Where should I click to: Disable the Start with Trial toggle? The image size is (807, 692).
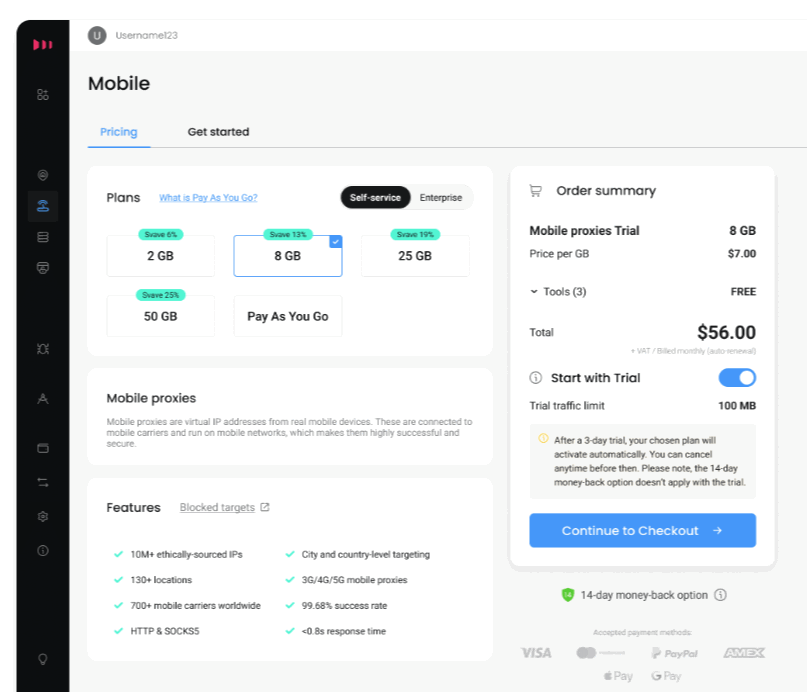click(x=737, y=378)
